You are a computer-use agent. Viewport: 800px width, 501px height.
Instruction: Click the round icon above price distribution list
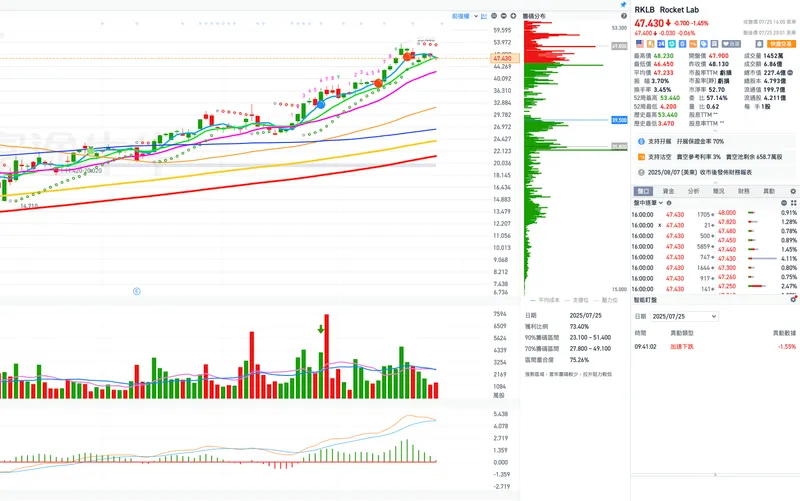[784, 203]
